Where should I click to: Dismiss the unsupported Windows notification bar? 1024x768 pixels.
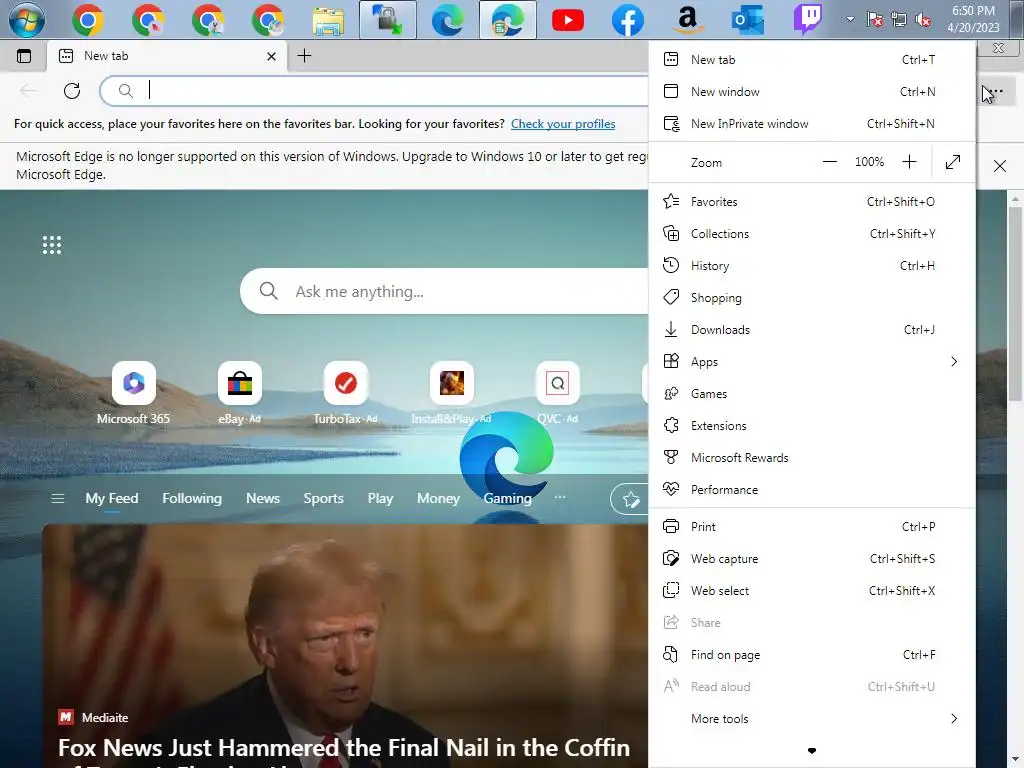coord(999,165)
